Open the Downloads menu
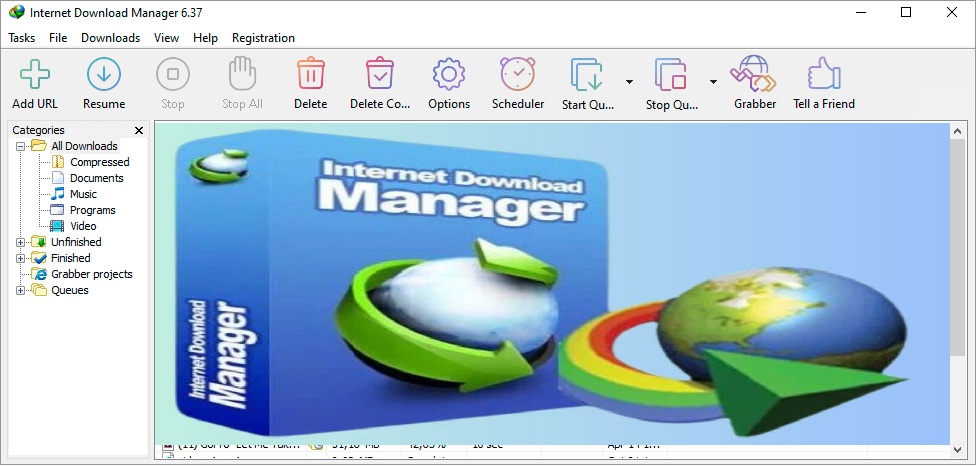The width and height of the screenshot is (976, 467). point(111,38)
